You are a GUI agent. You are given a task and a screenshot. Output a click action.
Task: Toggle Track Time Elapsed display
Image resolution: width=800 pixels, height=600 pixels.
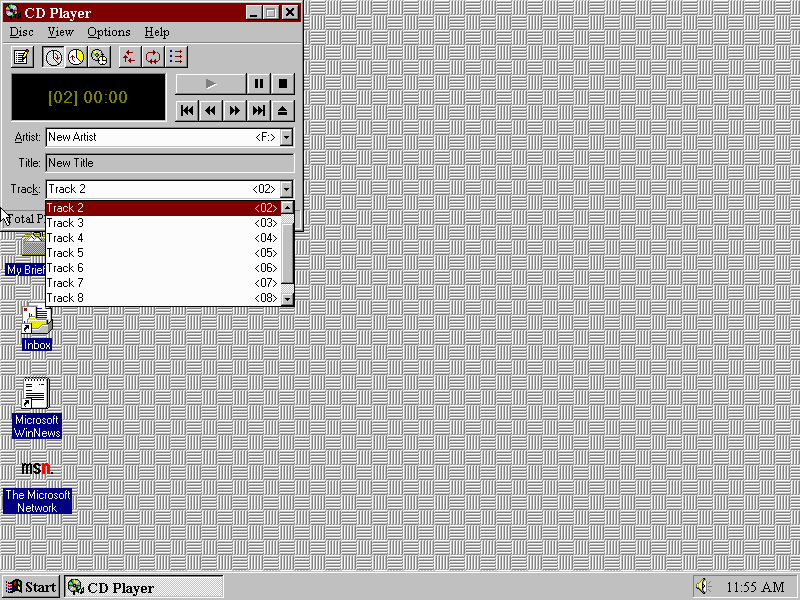click(53, 57)
